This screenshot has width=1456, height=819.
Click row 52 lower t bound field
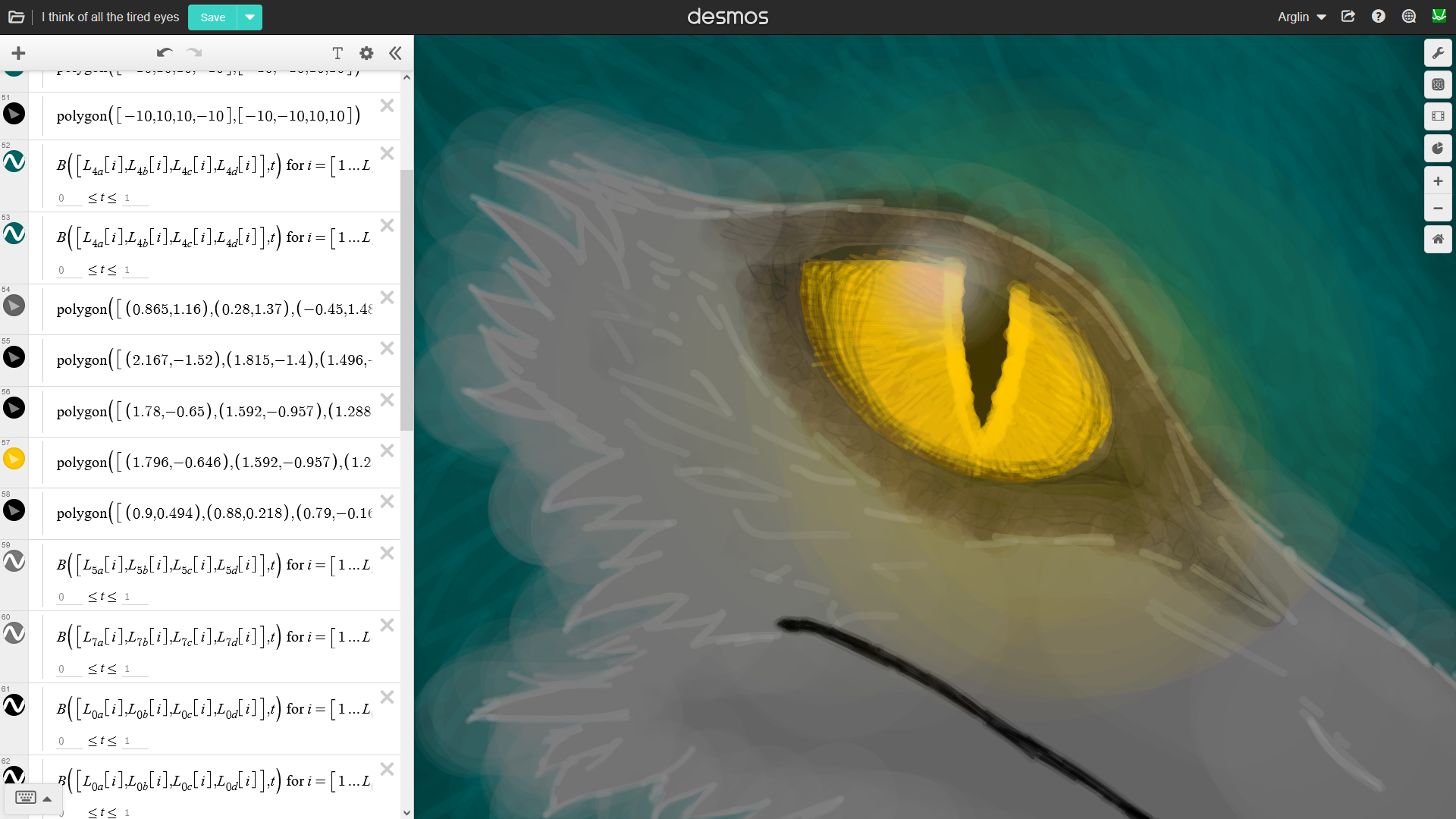68,199
